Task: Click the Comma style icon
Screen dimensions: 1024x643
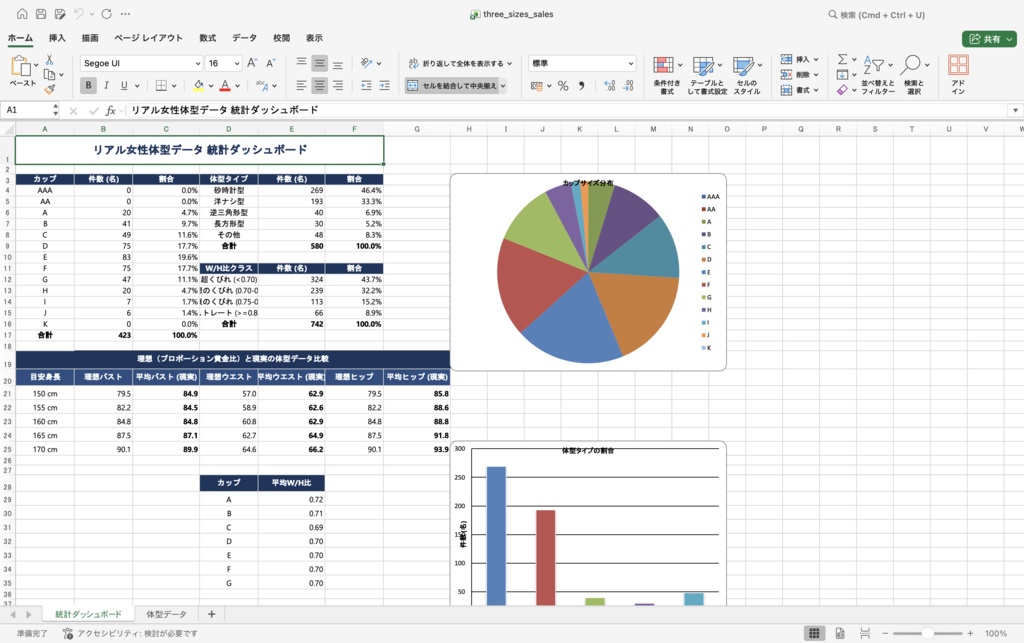Action: pyautogui.click(x=581, y=86)
